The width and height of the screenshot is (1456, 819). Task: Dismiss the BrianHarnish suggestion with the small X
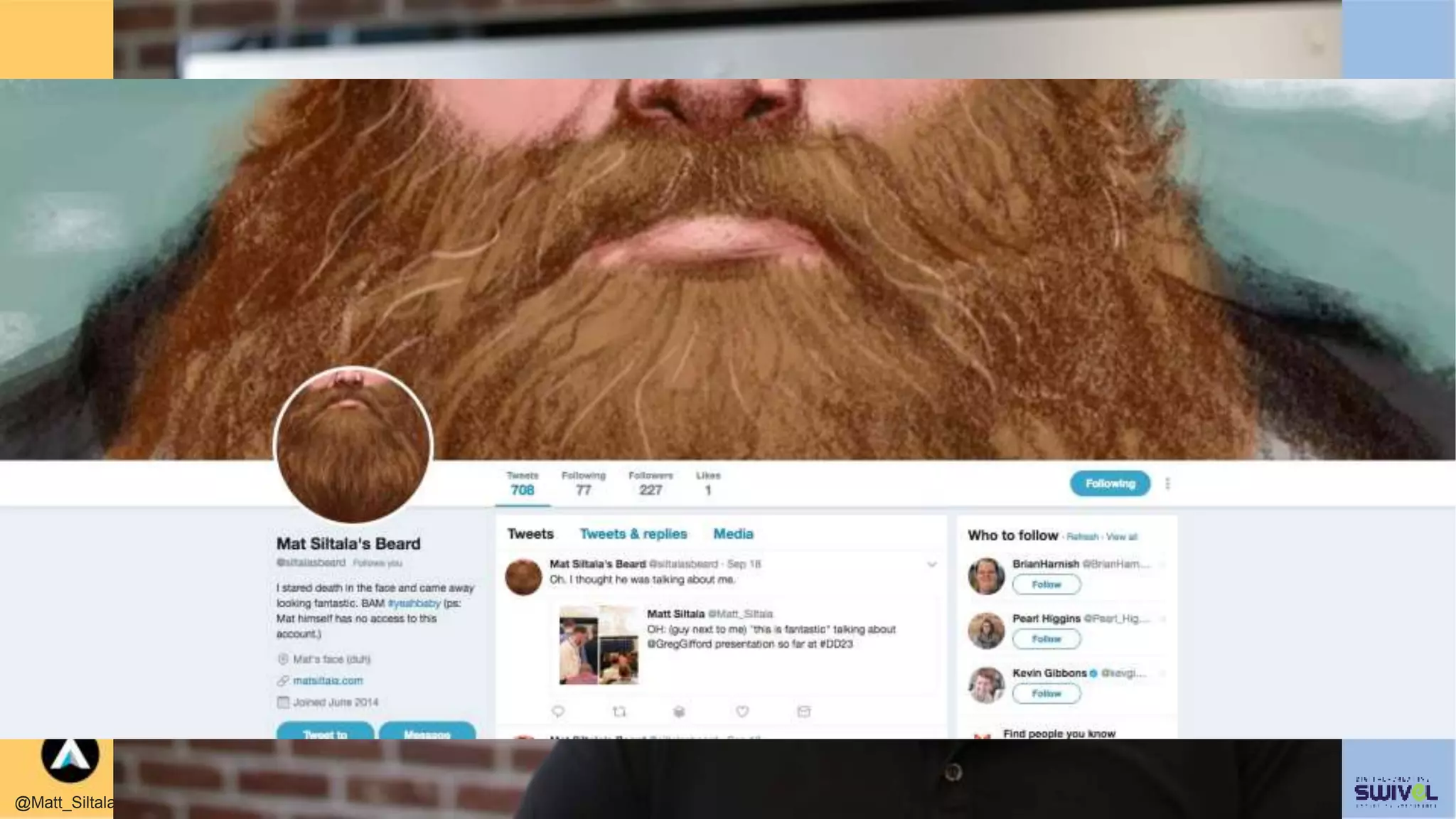point(1163,564)
